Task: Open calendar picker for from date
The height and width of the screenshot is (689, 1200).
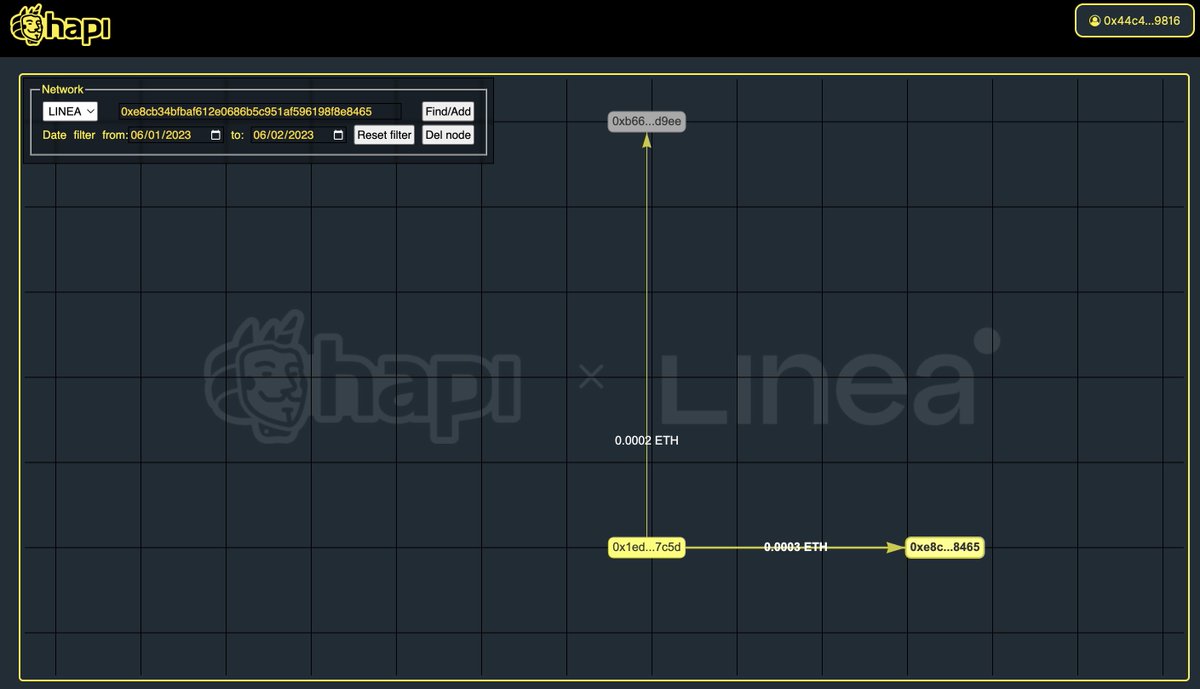Action: [x=215, y=135]
